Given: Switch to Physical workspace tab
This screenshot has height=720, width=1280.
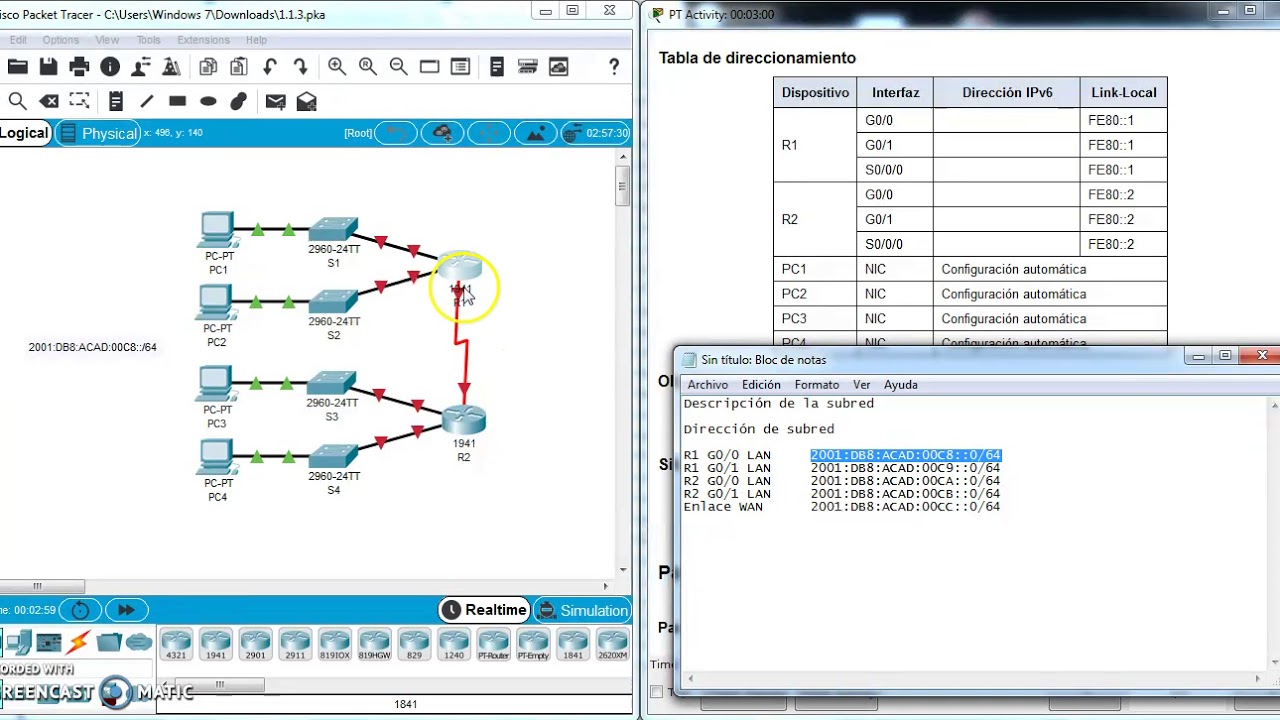Looking at the screenshot, I should (98, 133).
